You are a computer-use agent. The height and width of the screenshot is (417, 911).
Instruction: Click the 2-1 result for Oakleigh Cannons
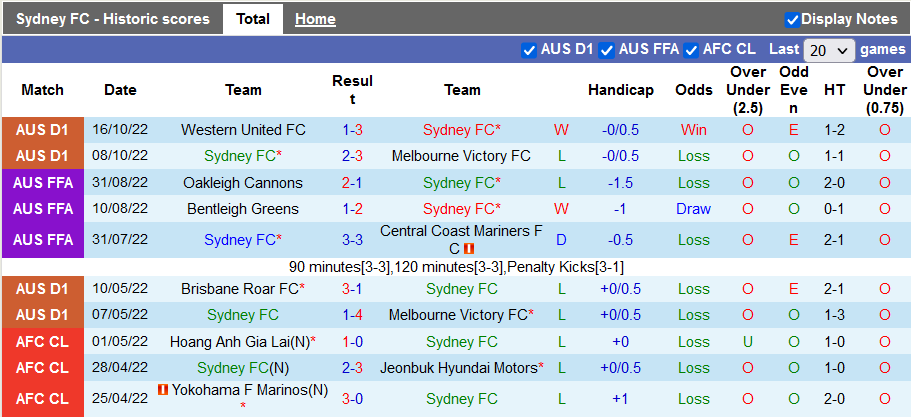click(x=353, y=183)
